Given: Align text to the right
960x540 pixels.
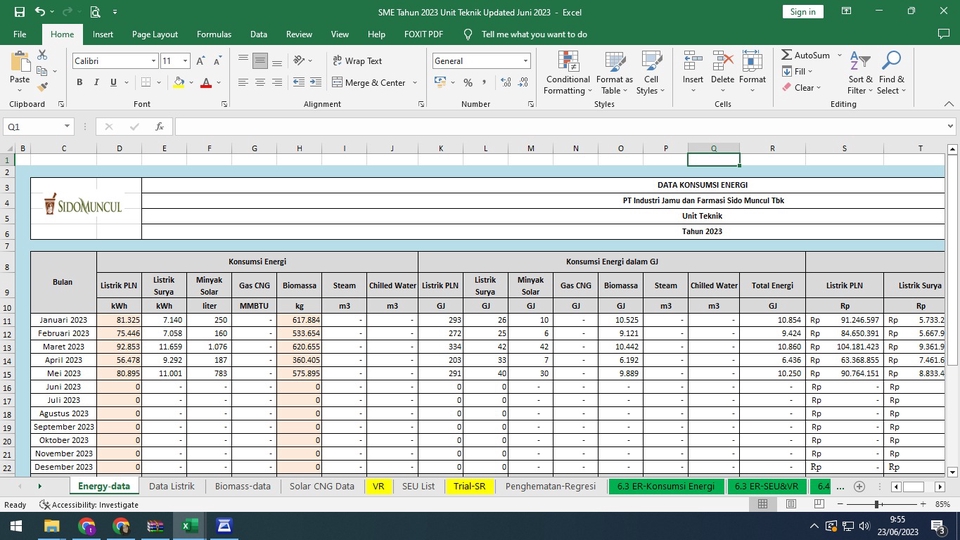Looking at the screenshot, I should [x=277, y=82].
